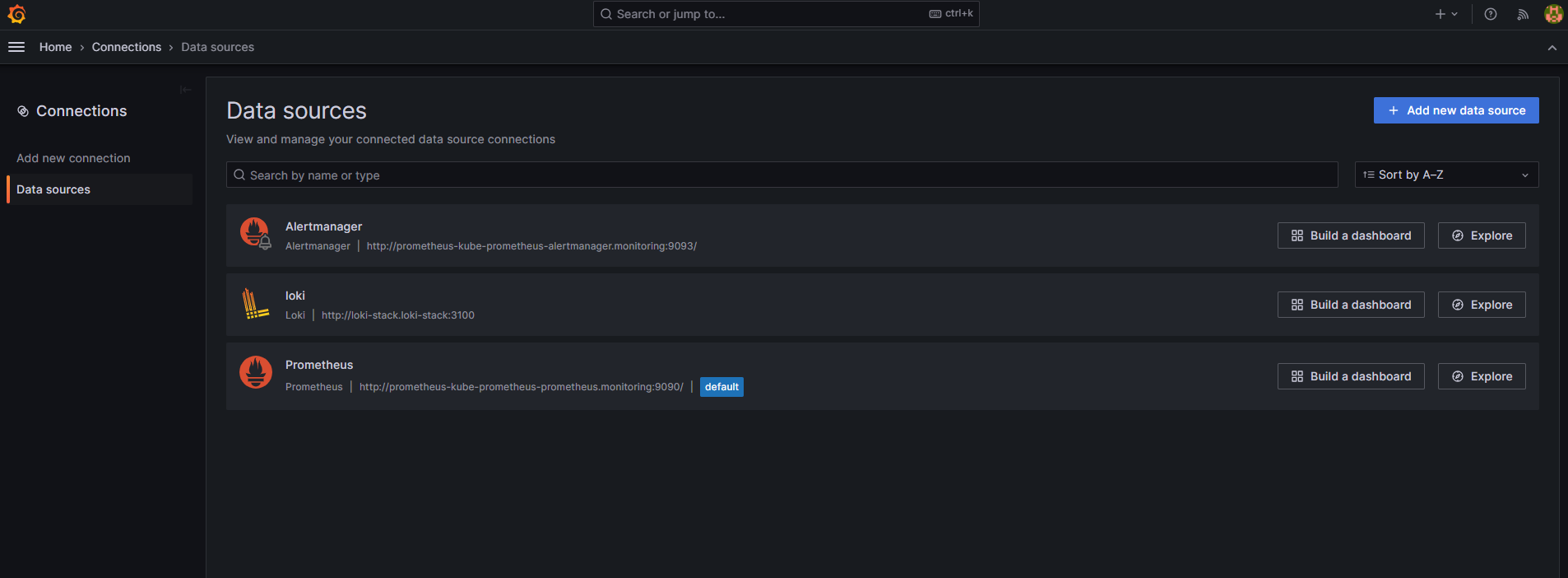Explore the Alertmanager data source
Screen dimensions: 1568x578
[1482, 235]
